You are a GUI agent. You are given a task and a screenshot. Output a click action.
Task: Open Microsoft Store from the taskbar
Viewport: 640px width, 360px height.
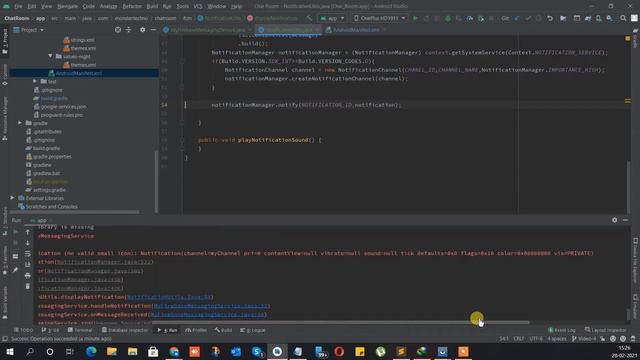click(153, 351)
